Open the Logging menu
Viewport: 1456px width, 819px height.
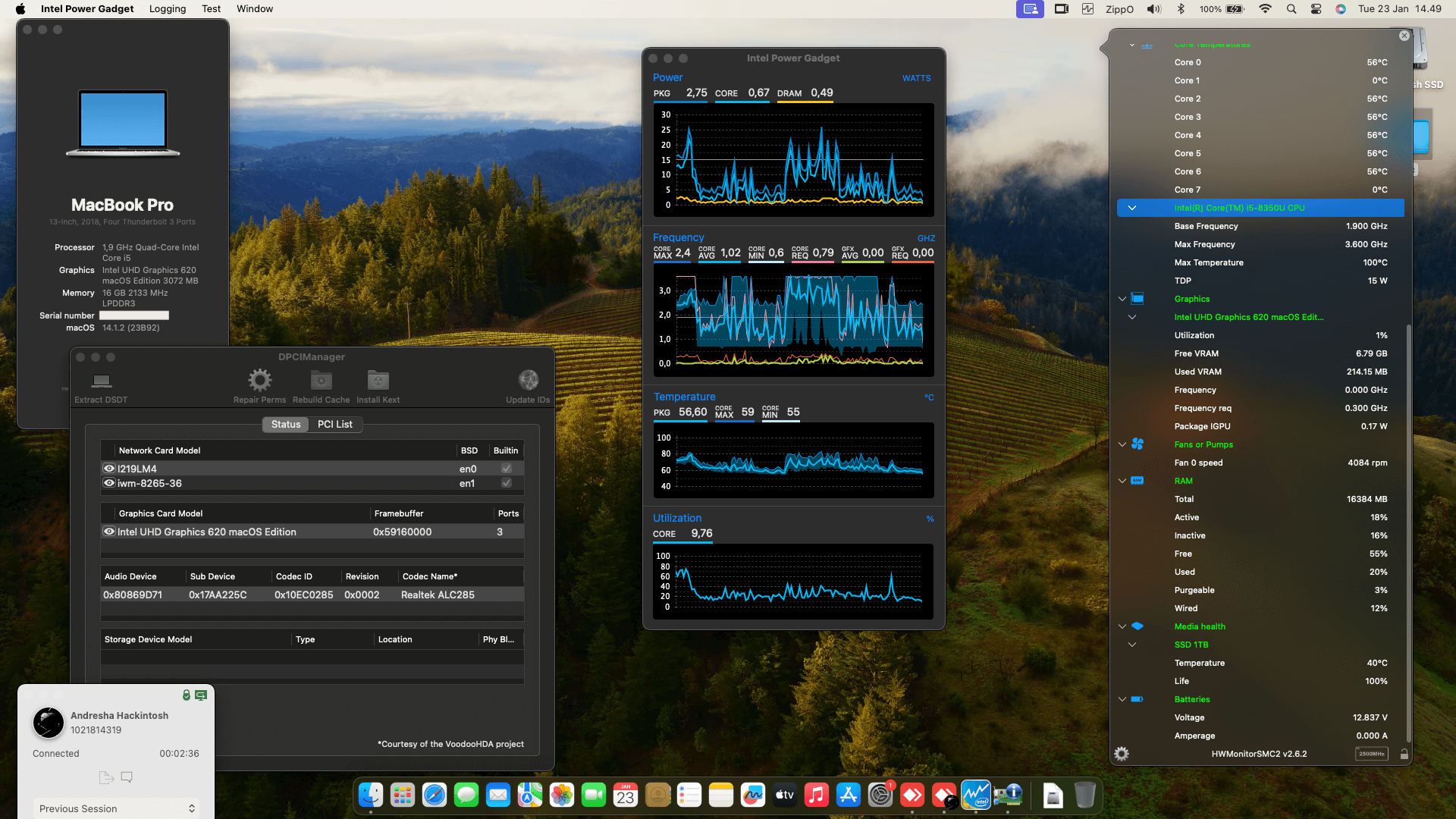pos(167,8)
